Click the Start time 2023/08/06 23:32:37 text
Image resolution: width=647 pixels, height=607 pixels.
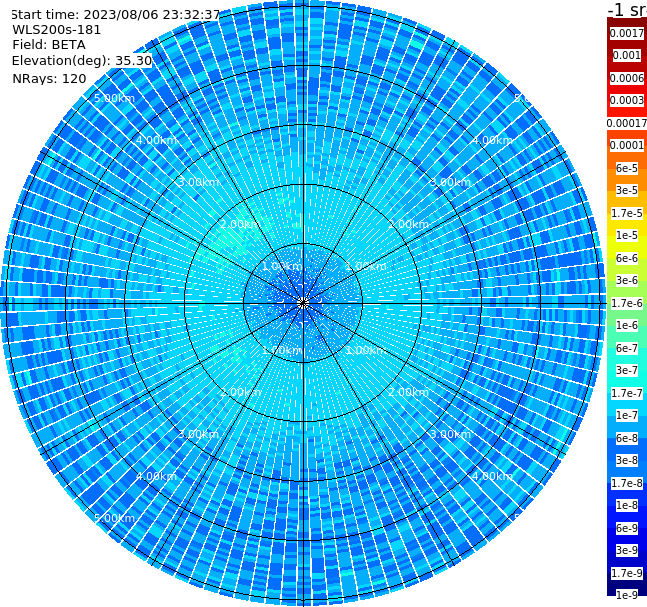pyautogui.click(x=115, y=14)
